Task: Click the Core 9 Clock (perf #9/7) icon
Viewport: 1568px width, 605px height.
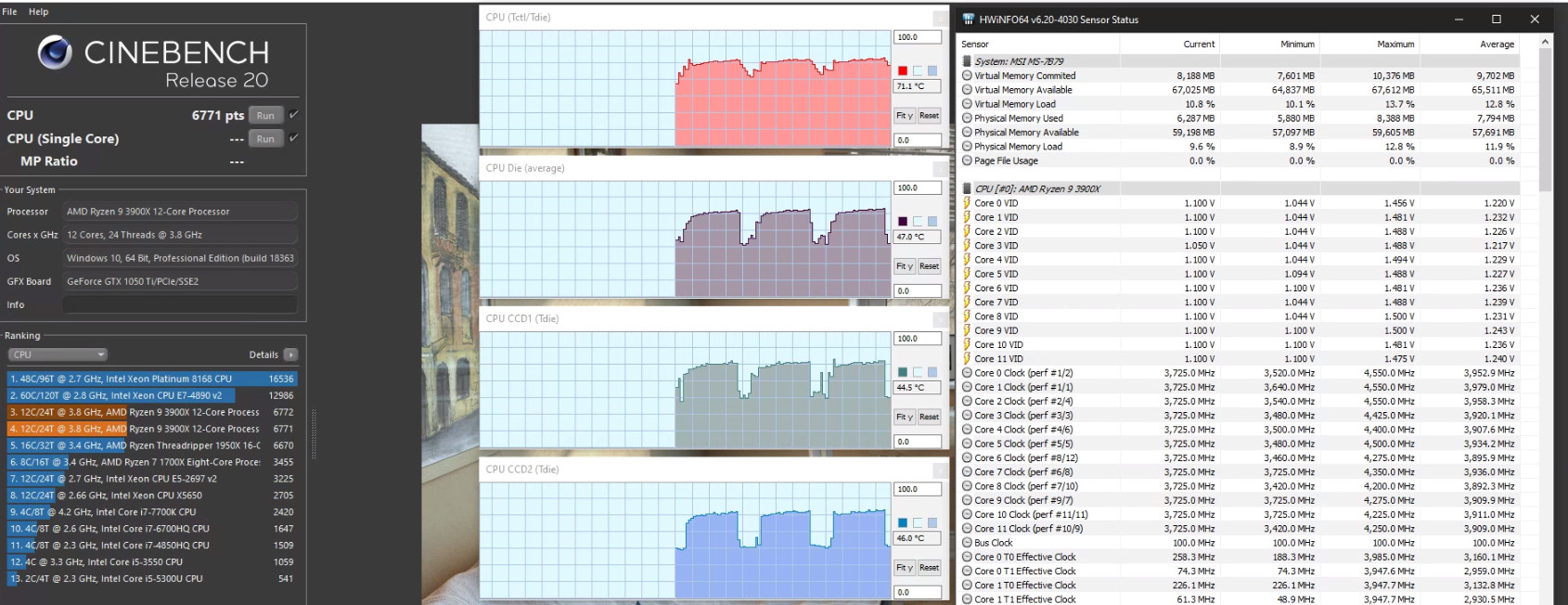Action: (x=967, y=500)
